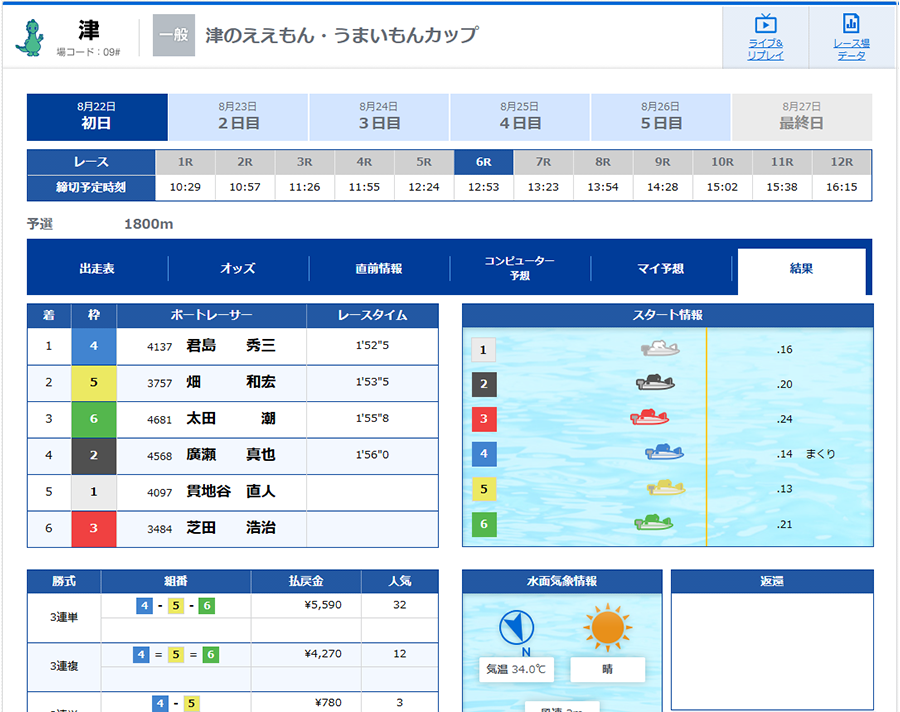The width and height of the screenshot is (900, 712).
Task: Click the sunny weather sun icon
Action: coord(607,627)
